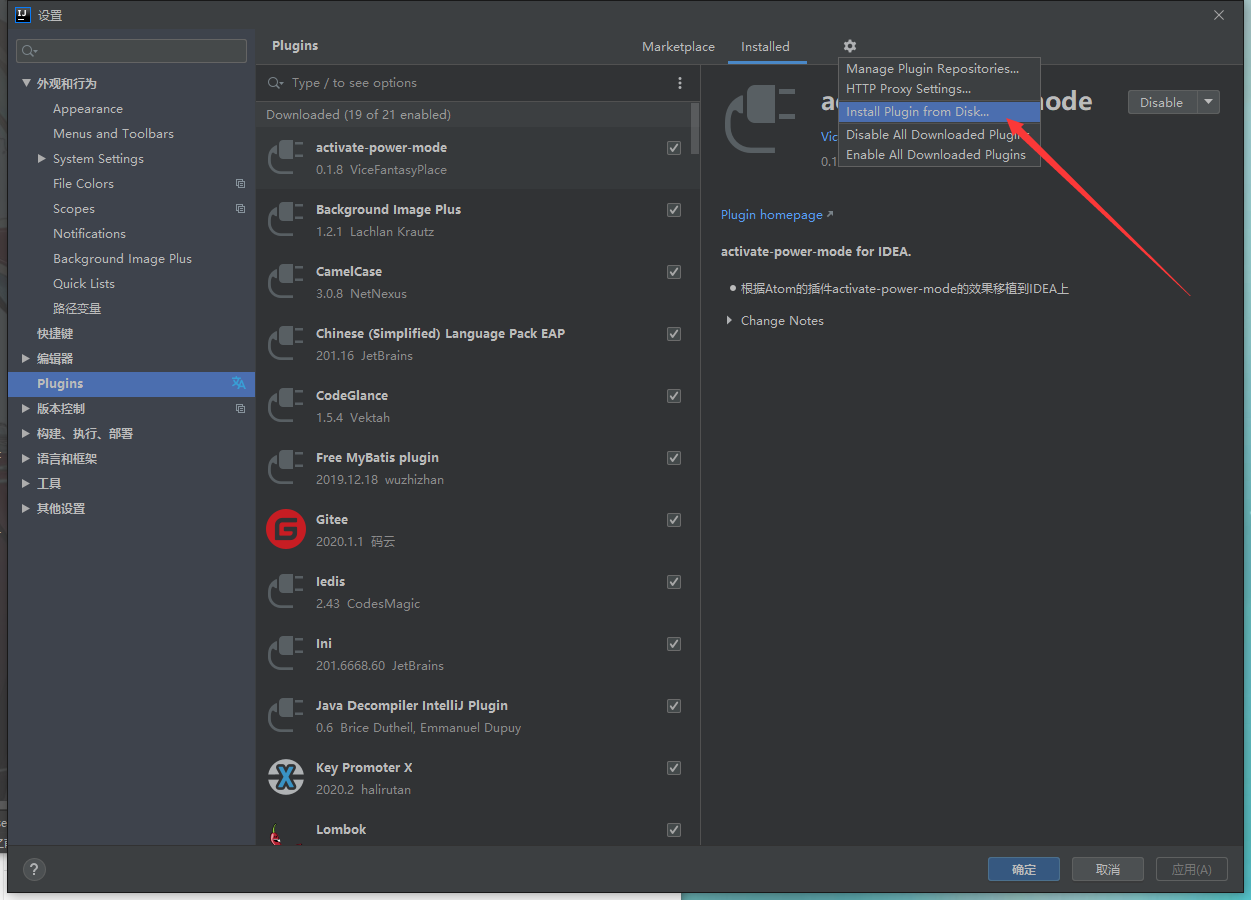
Task: Click the settings search field on left
Action: pyautogui.click(x=132, y=51)
